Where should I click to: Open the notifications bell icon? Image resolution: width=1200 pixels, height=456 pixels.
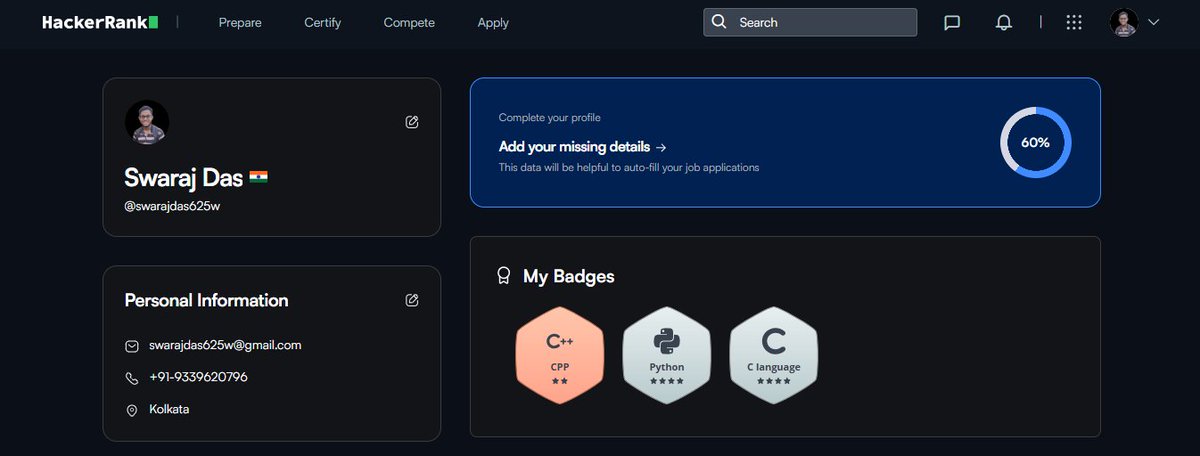point(1004,22)
